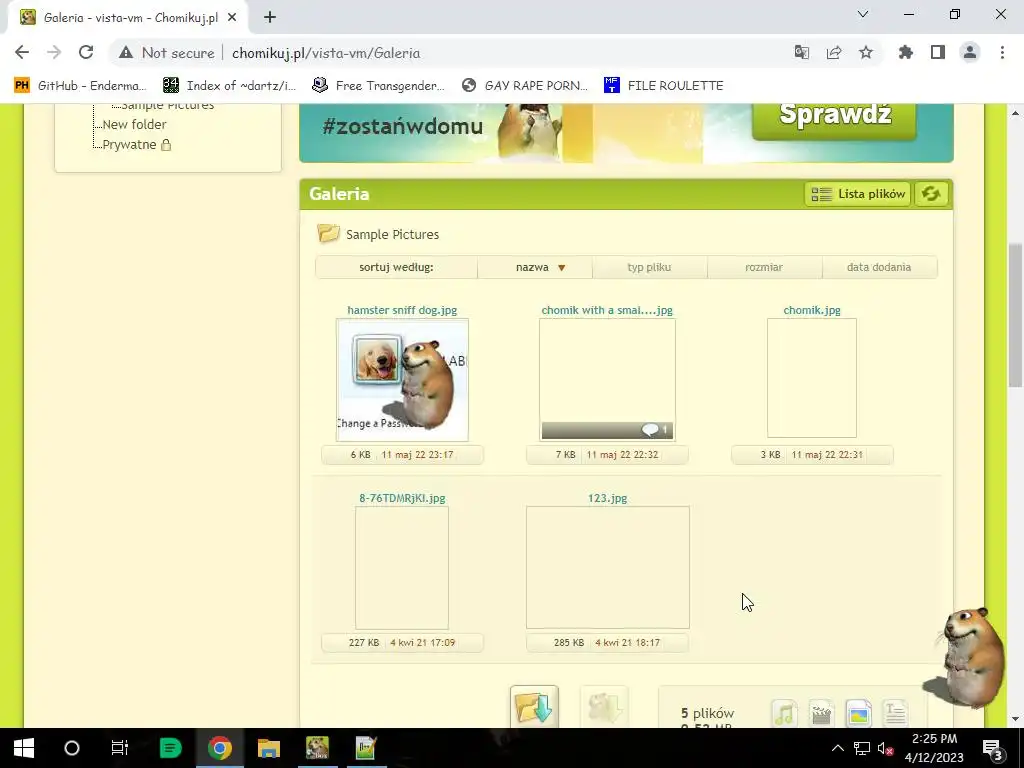This screenshot has height=768, width=1024.
Task: Sort gallery by nazwa
Action: point(535,267)
